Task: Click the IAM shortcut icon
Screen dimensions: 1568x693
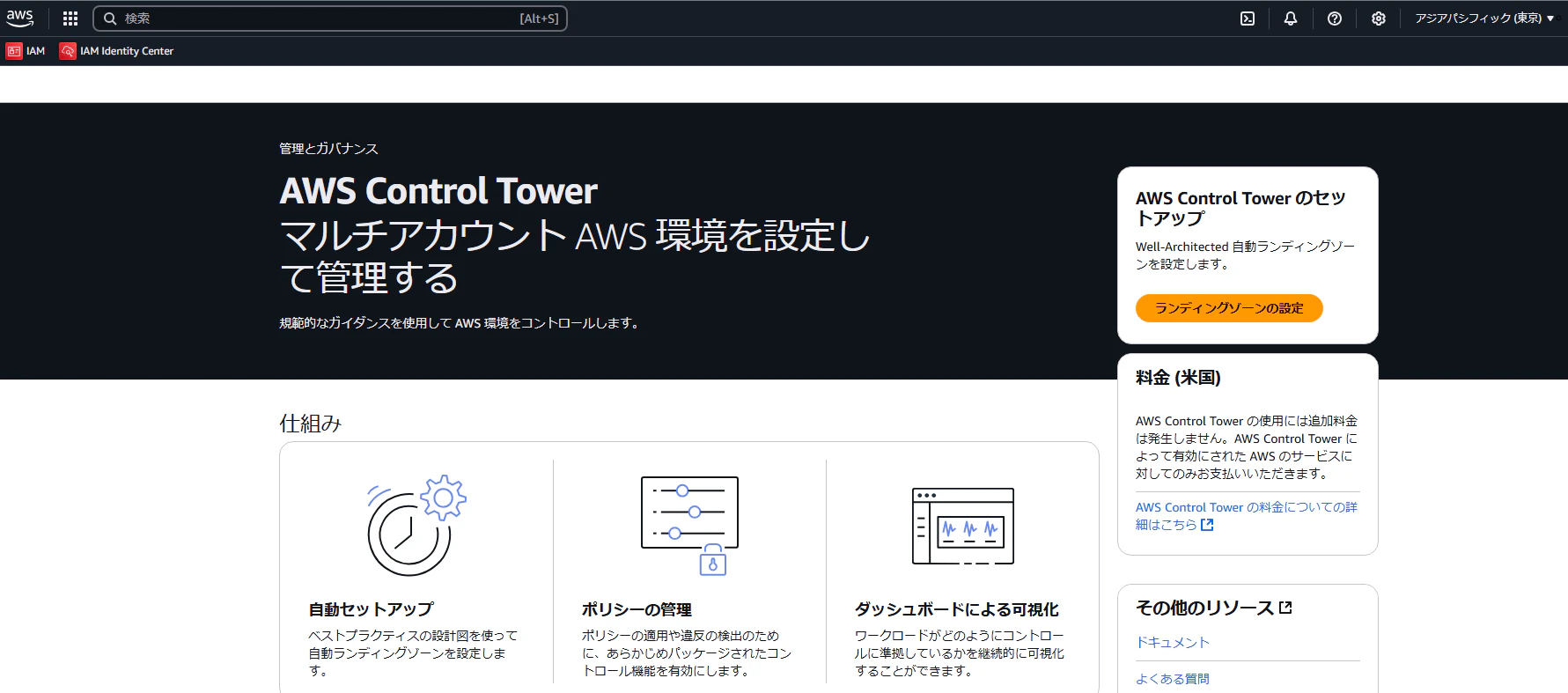Action: pyautogui.click(x=14, y=51)
